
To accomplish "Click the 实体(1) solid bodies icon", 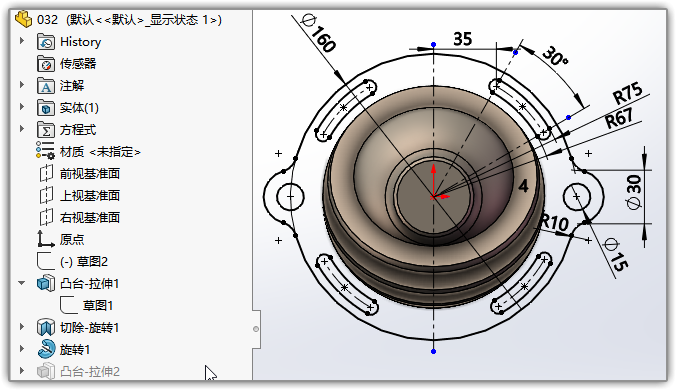I will pos(46,108).
